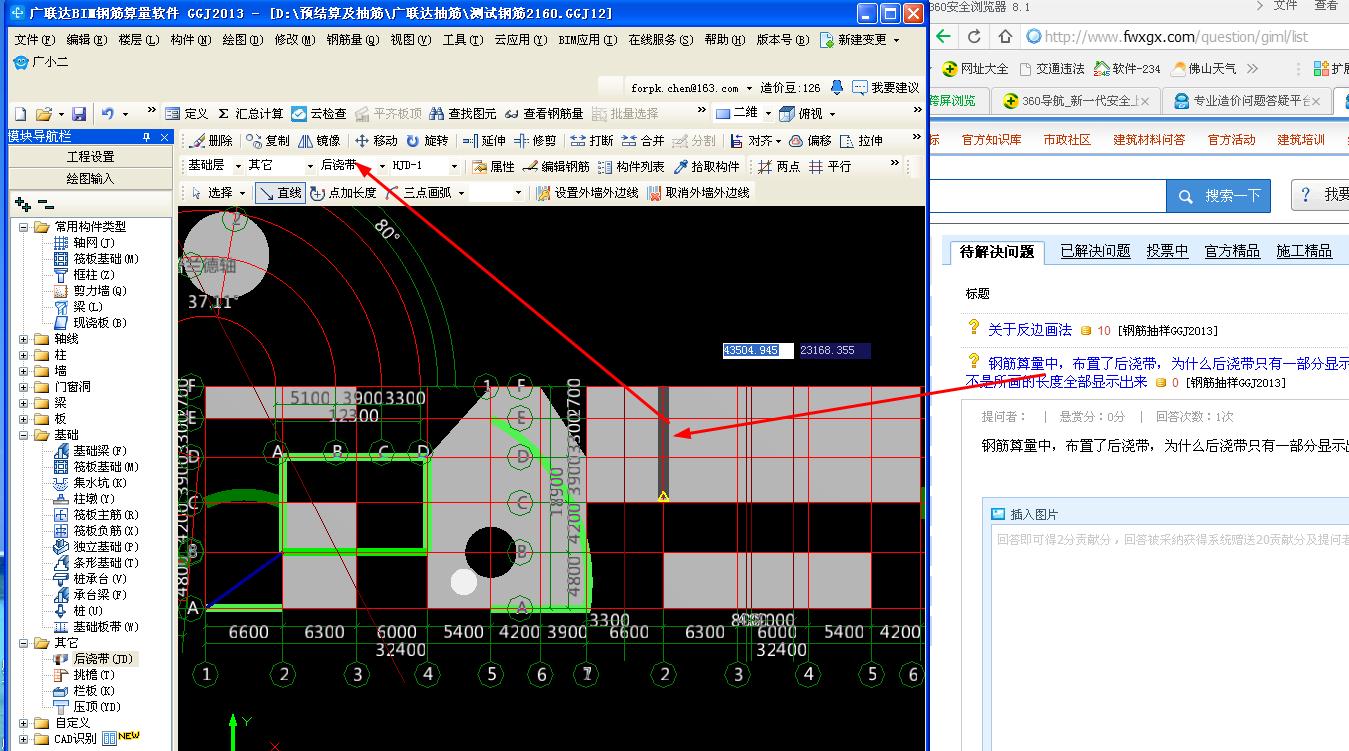Activate 拾取构件 (Pick component)
This screenshot has height=751, width=1349.
click(707, 167)
